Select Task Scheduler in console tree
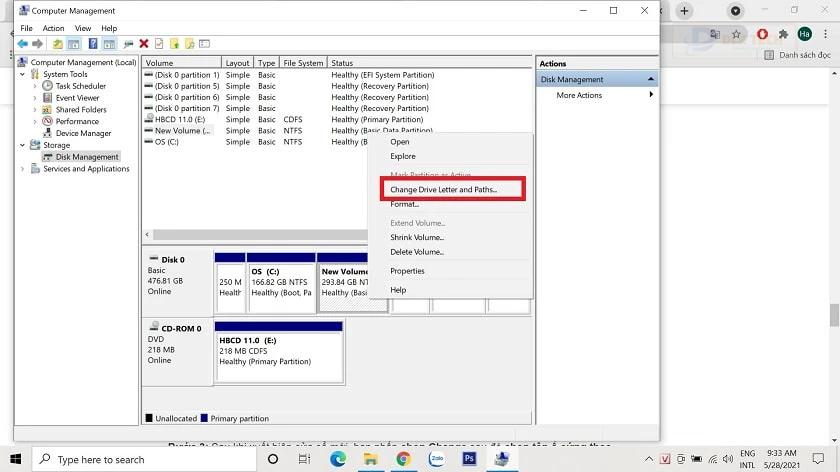Image resolution: width=840 pixels, height=472 pixels. 80,86
